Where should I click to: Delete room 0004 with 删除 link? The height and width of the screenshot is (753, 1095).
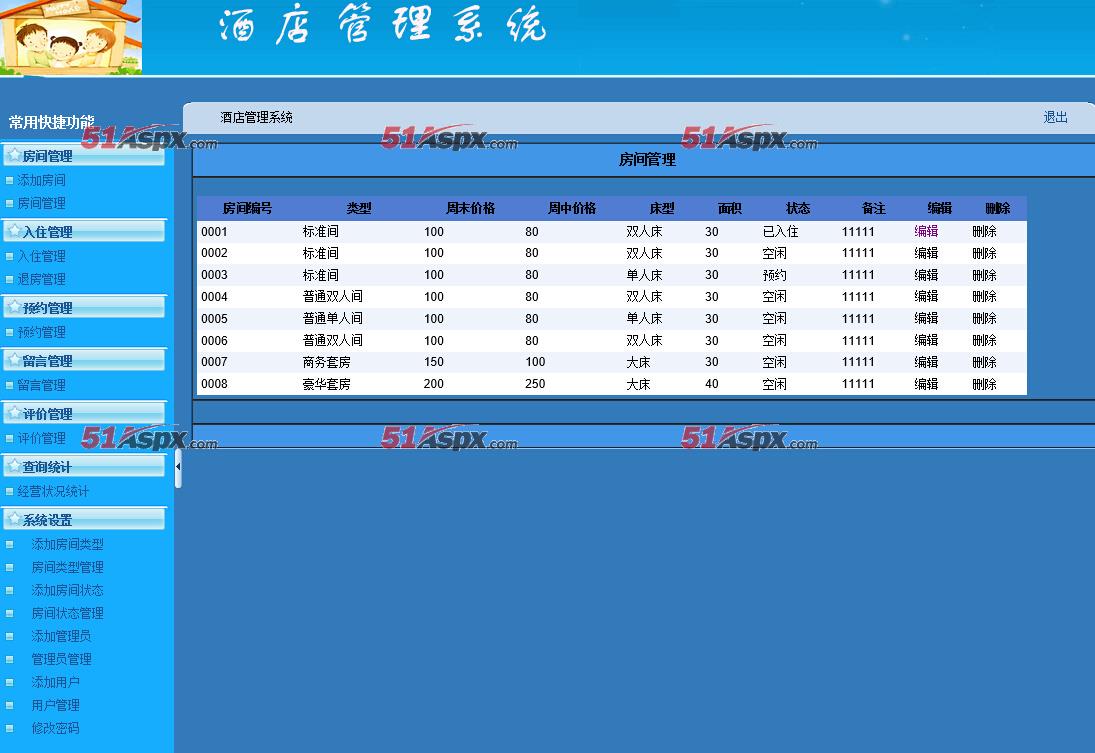984,297
